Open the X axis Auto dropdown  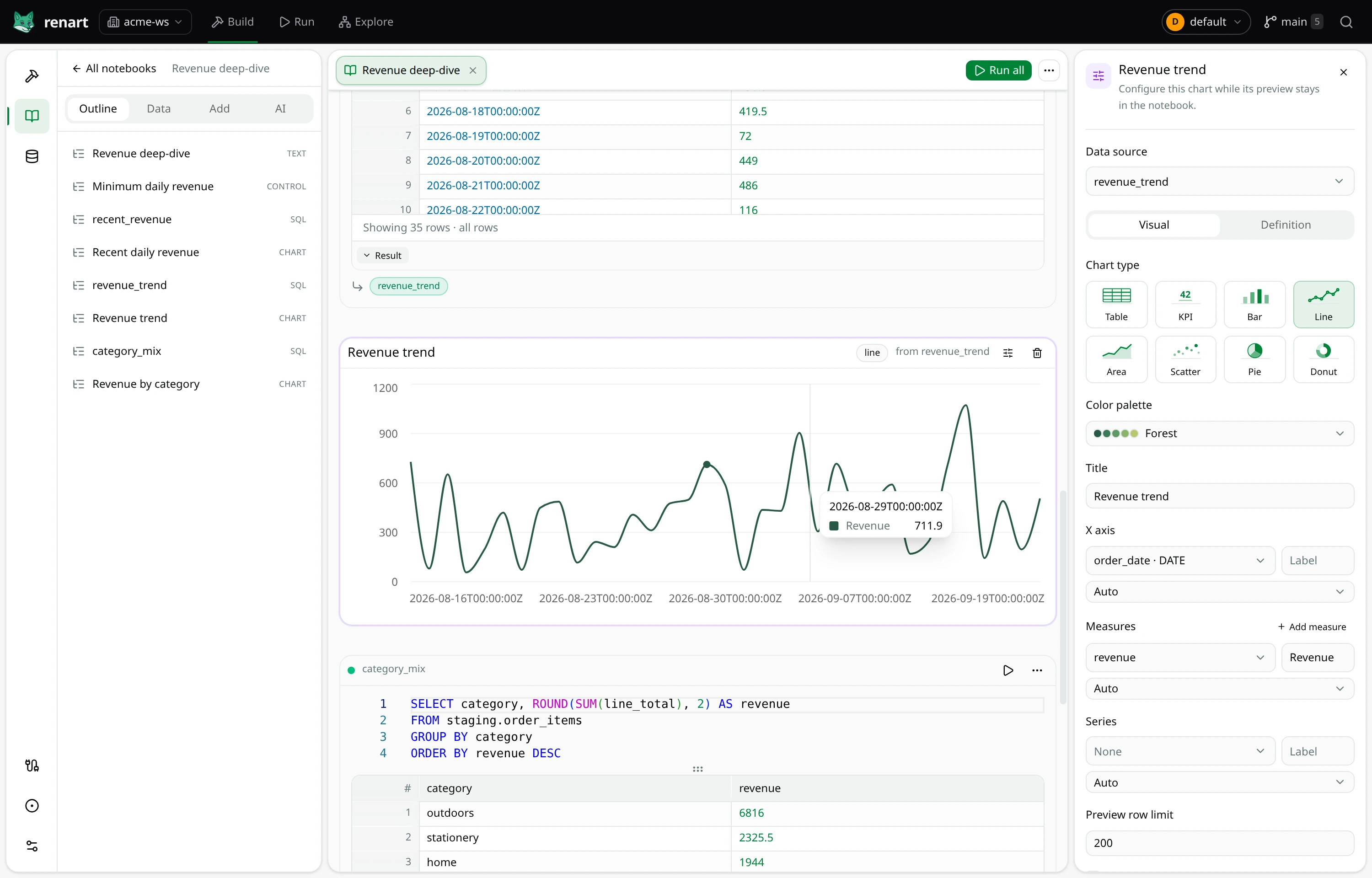pos(1219,592)
